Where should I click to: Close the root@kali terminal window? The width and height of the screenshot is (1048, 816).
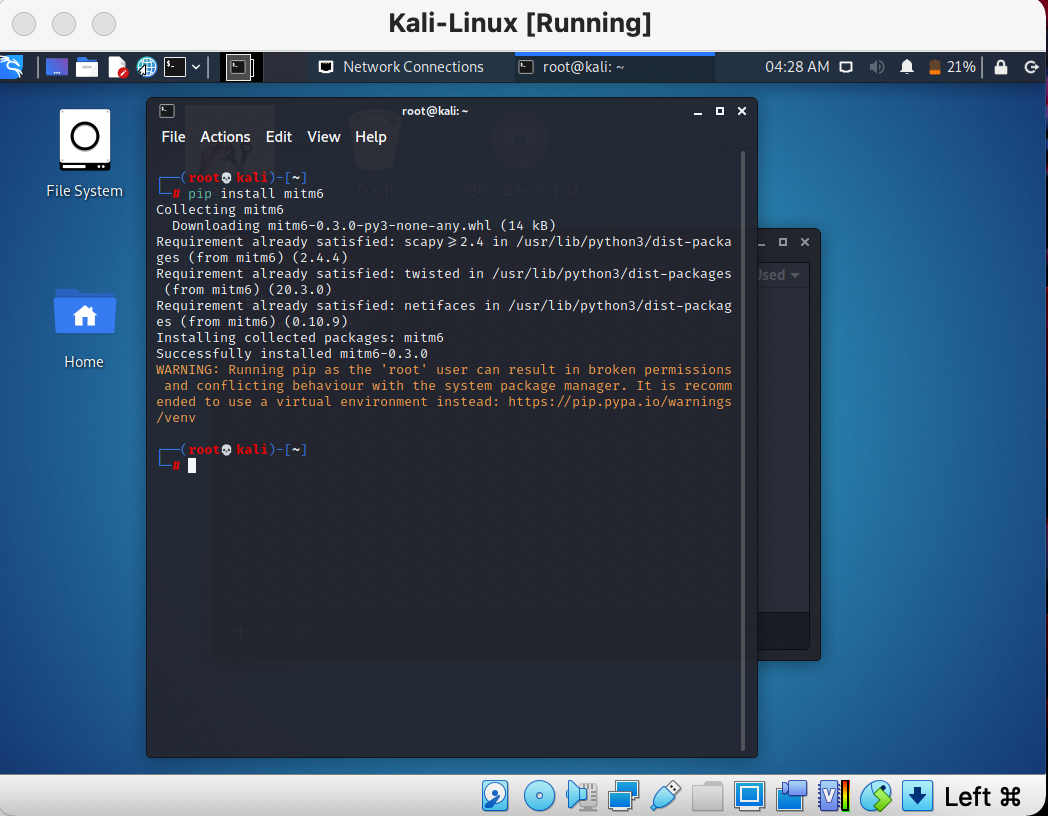click(742, 111)
